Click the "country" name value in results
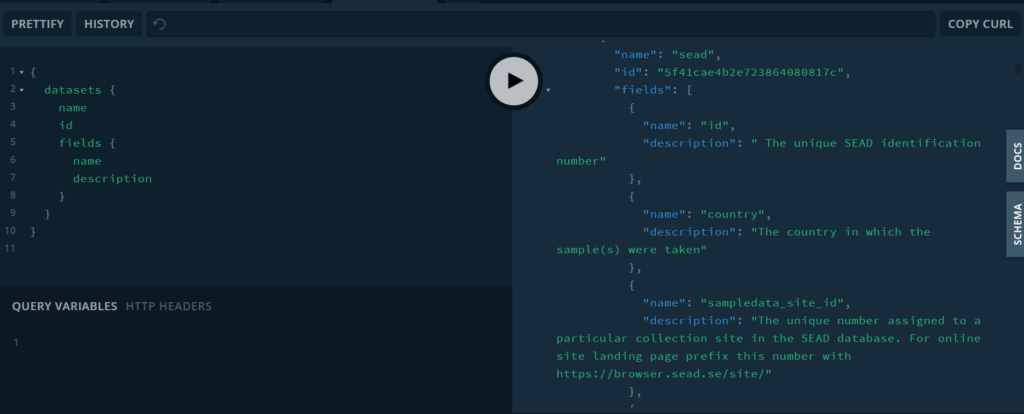 tap(733, 214)
